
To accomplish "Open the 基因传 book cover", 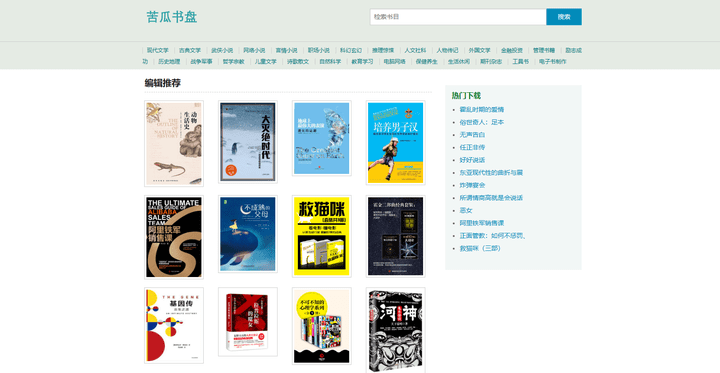I will click(174, 326).
